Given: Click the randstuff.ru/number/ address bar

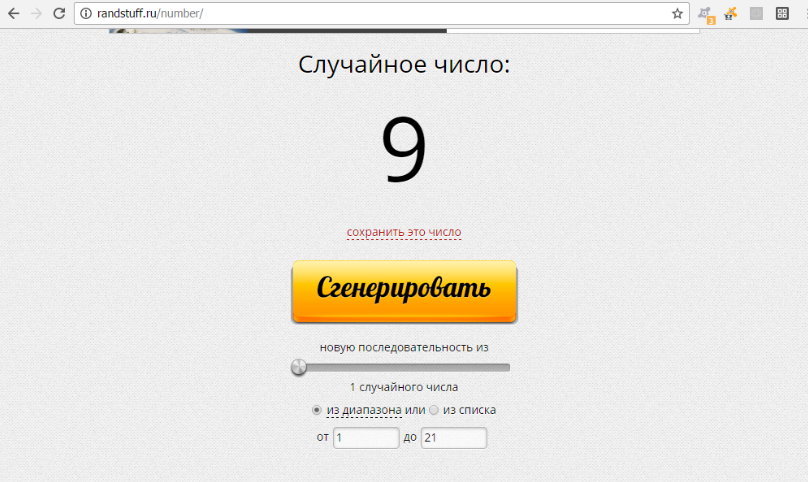Looking at the screenshot, I should (x=381, y=13).
